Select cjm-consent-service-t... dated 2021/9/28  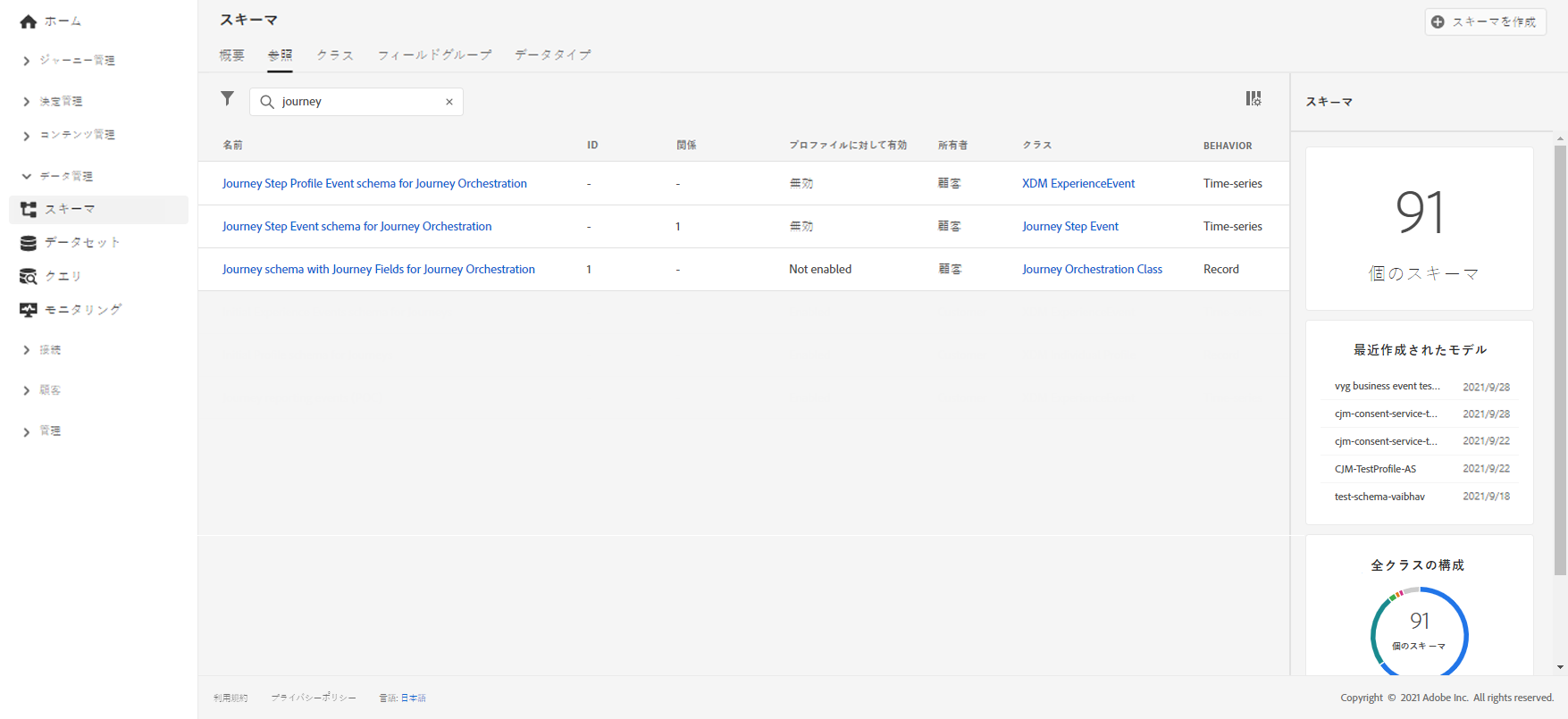[1387, 414]
